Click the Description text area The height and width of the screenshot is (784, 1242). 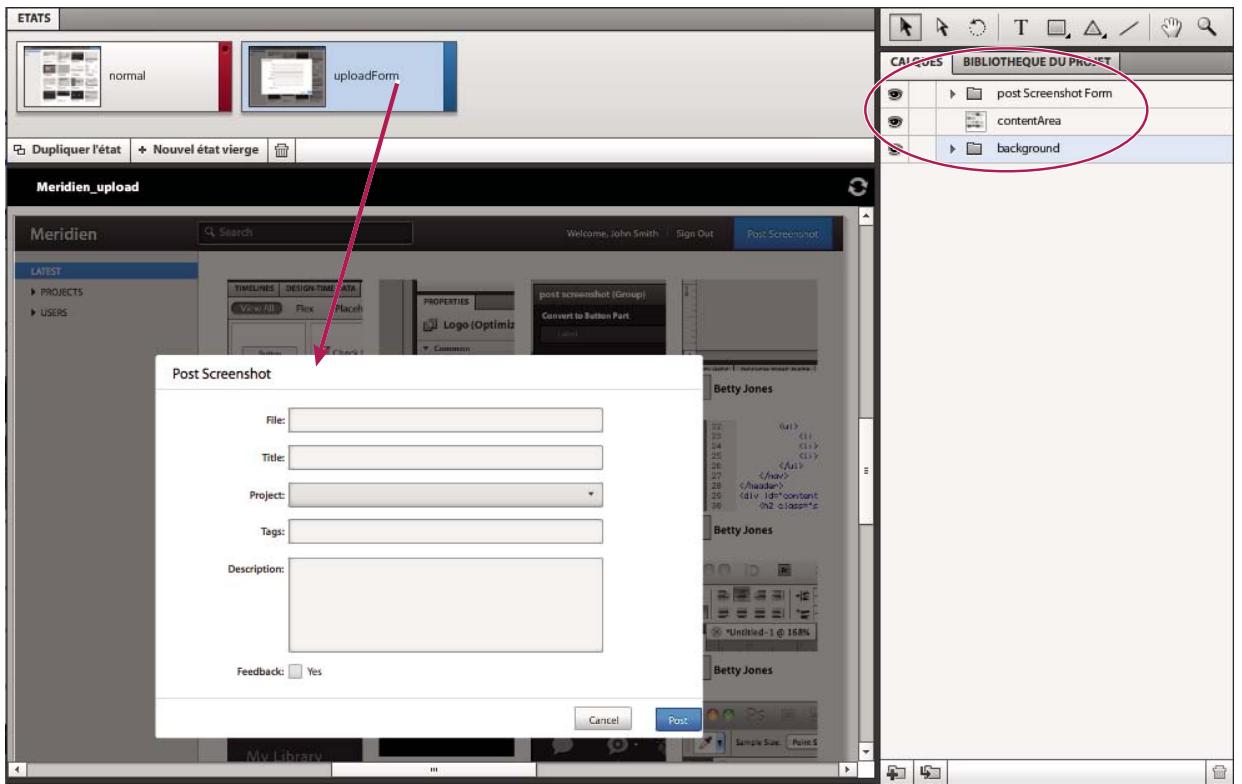coord(446,605)
